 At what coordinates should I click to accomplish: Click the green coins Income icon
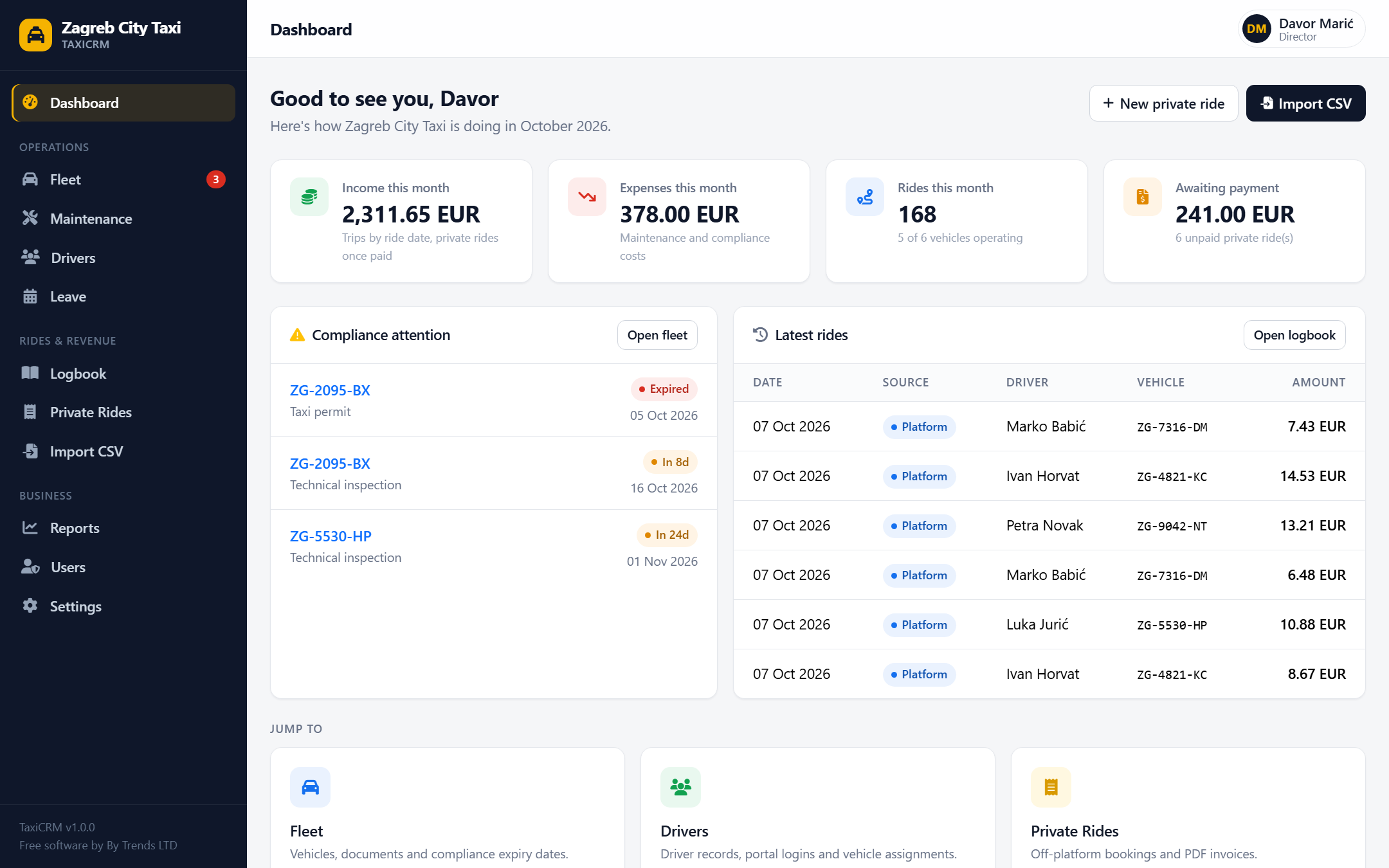(x=309, y=197)
